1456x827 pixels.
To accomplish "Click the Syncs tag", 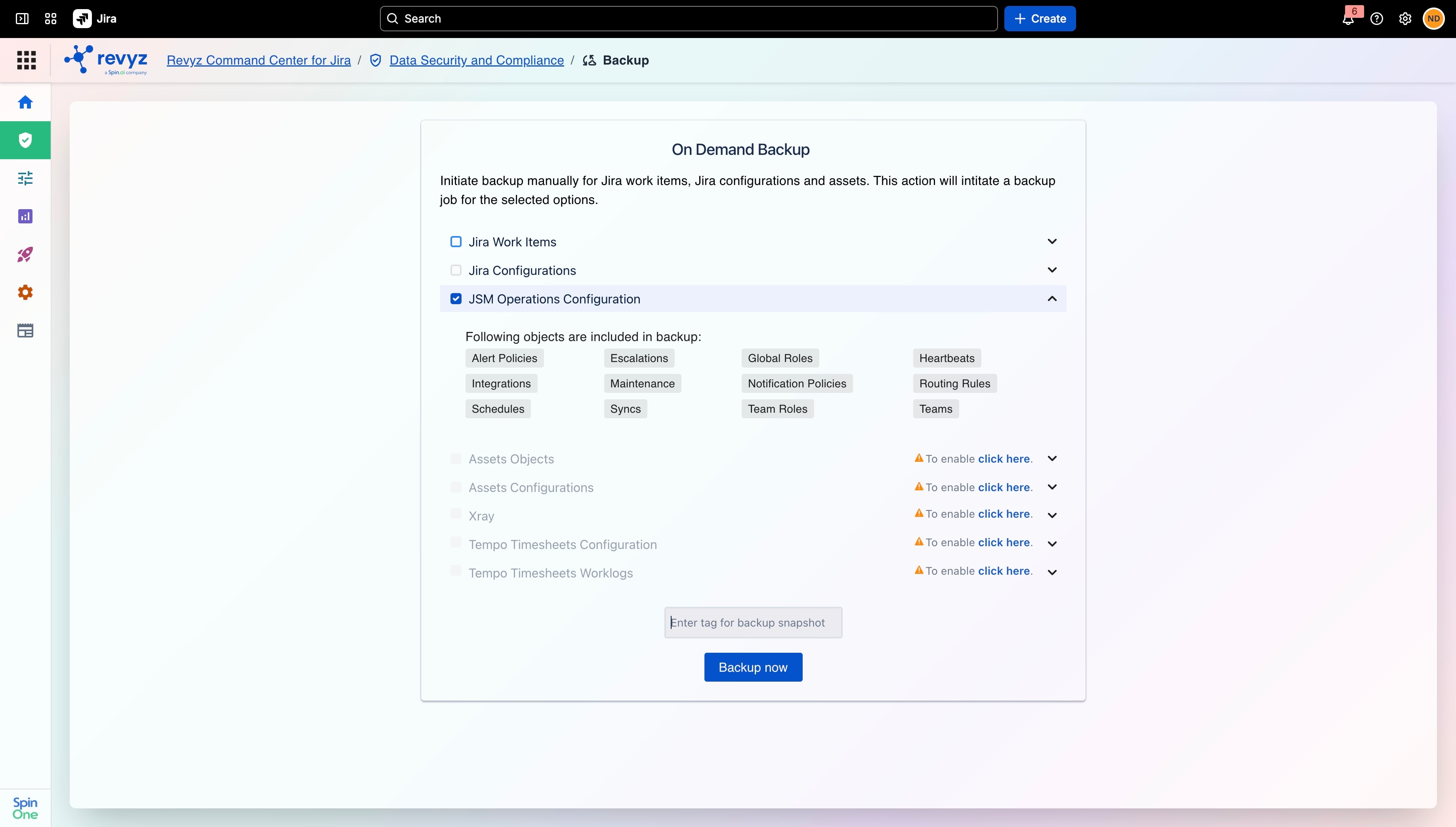I will (x=626, y=409).
